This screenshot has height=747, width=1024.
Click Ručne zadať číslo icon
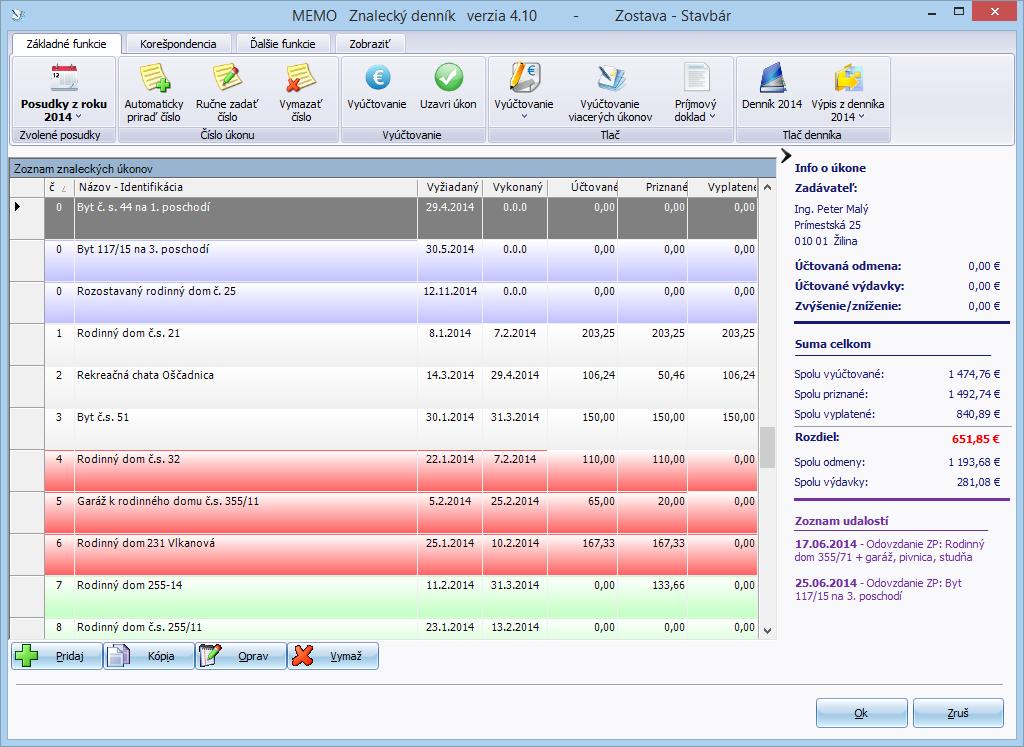click(227, 78)
